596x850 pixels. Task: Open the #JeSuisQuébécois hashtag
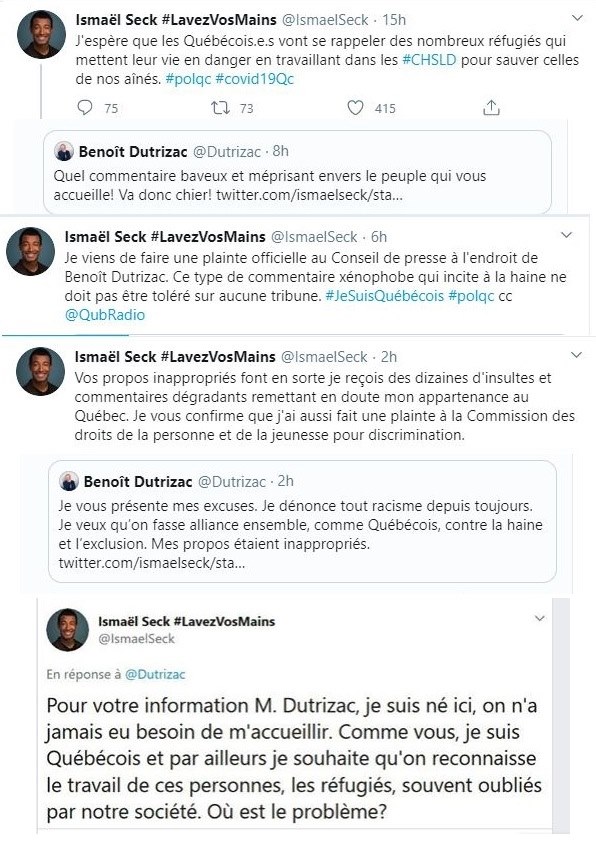(x=384, y=296)
